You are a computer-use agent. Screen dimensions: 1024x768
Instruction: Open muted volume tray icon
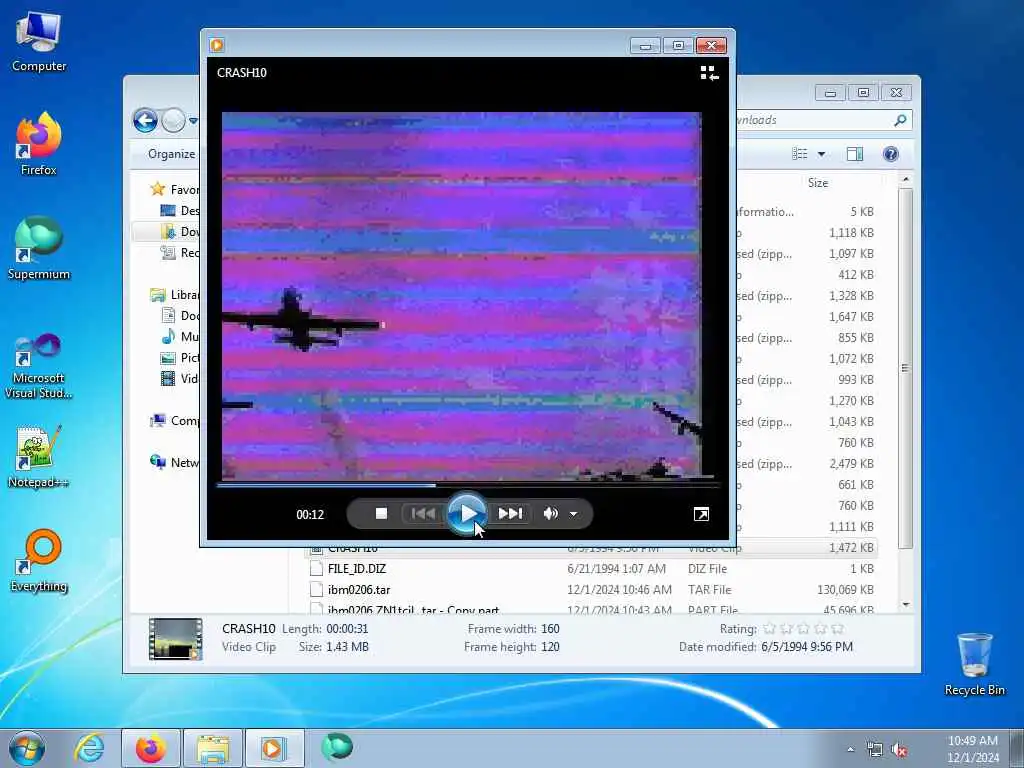click(x=900, y=750)
